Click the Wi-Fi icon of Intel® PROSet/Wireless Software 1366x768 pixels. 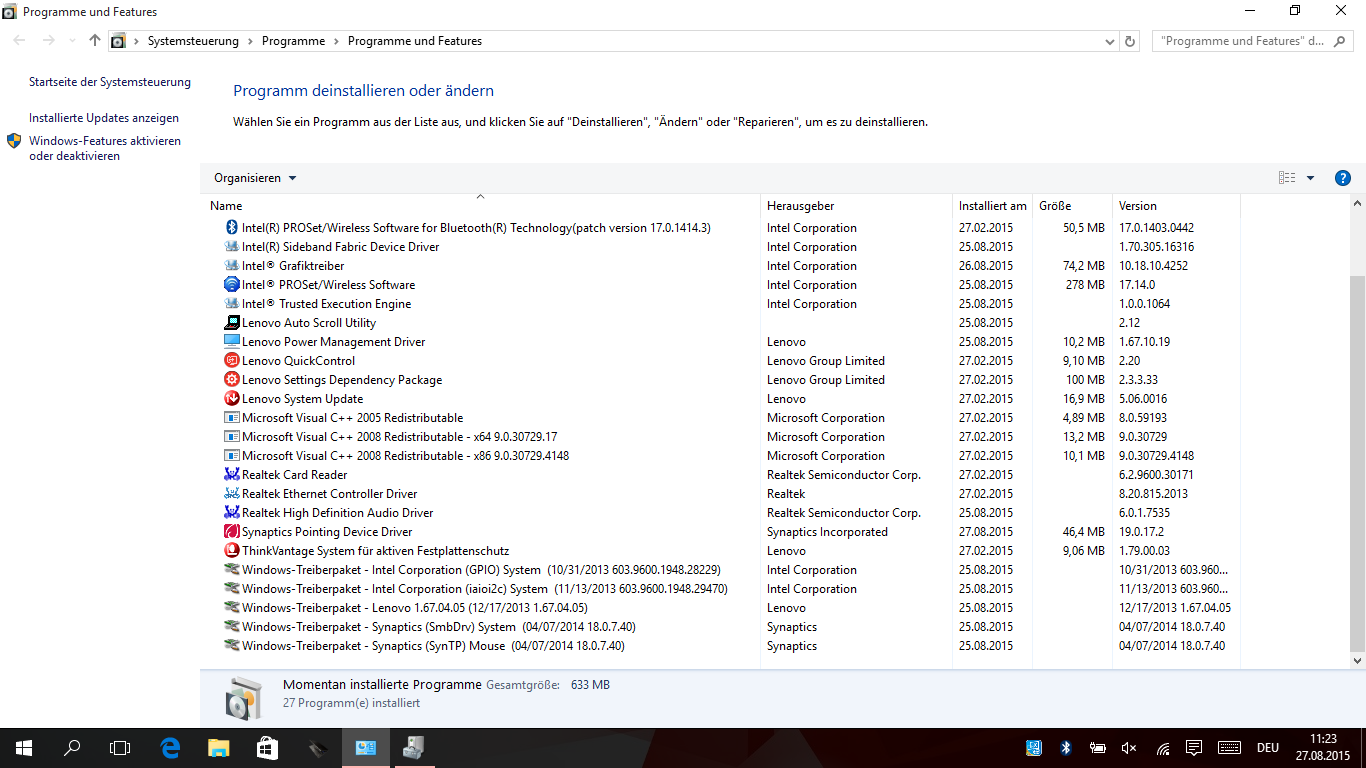[x=232, y=285]
